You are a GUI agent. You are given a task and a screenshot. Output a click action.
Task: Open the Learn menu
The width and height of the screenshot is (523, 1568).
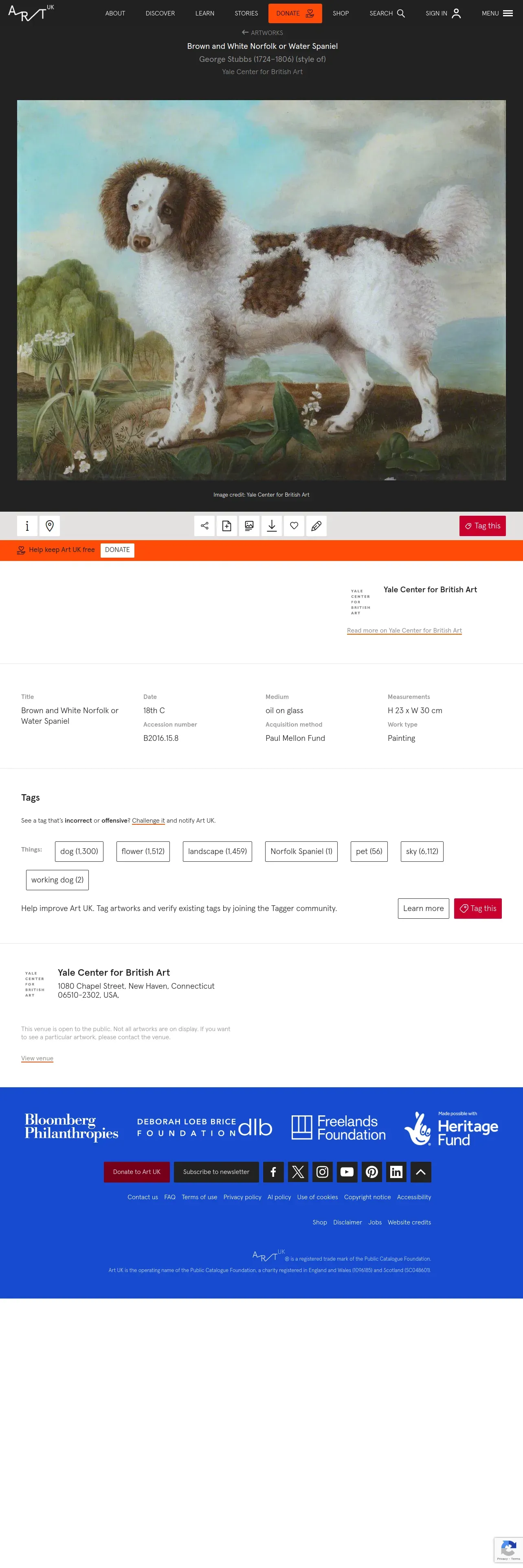tap(204, 13)
